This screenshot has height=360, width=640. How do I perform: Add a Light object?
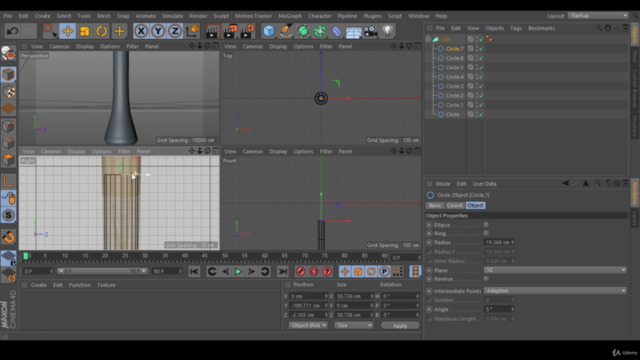point(387,31)
